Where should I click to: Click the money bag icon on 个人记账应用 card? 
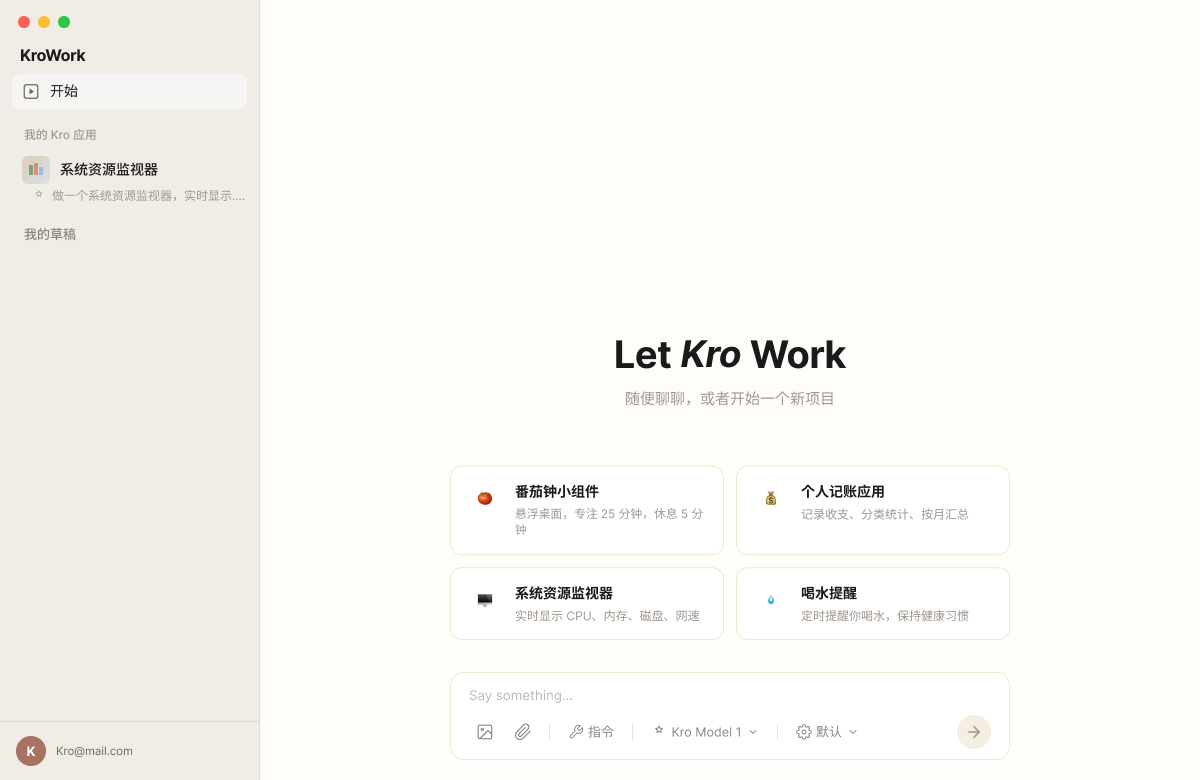770,497
